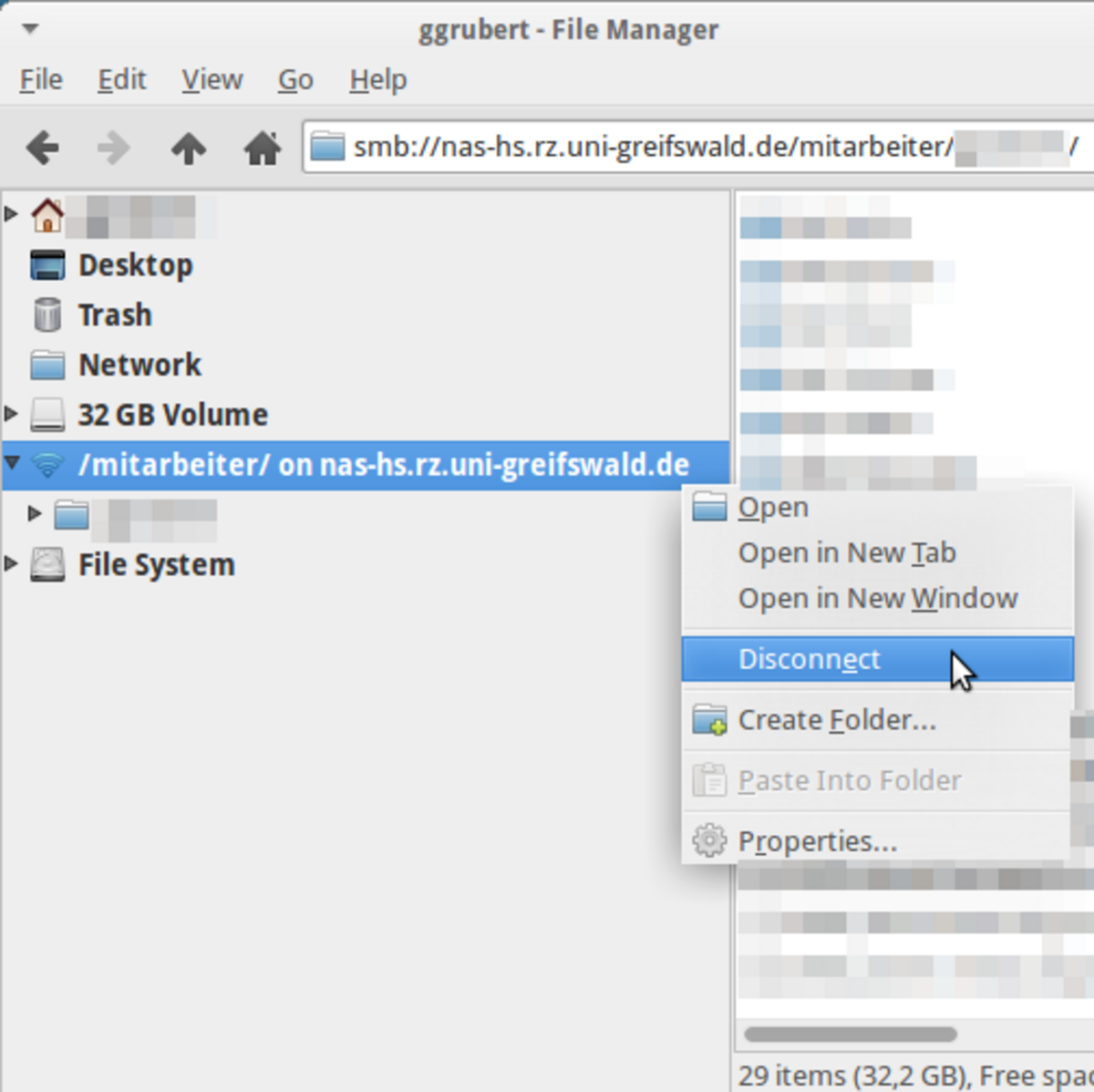Choose Disconnect from the context menu
The height and width of the screenshot is (1092, 1094).
[x=810, y=659]
